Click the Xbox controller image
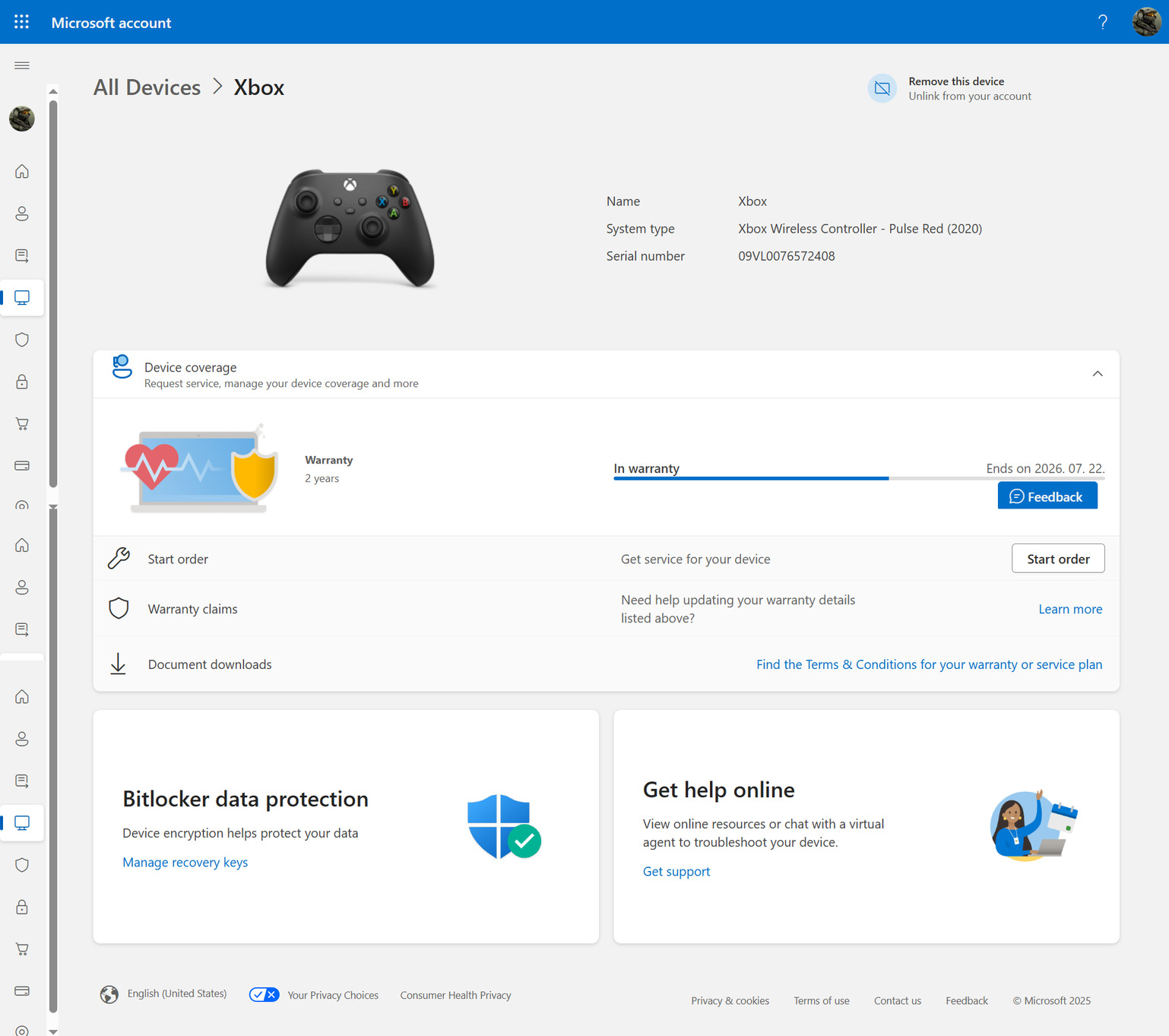This screenshot has height=1036, width=1169. 350,228
